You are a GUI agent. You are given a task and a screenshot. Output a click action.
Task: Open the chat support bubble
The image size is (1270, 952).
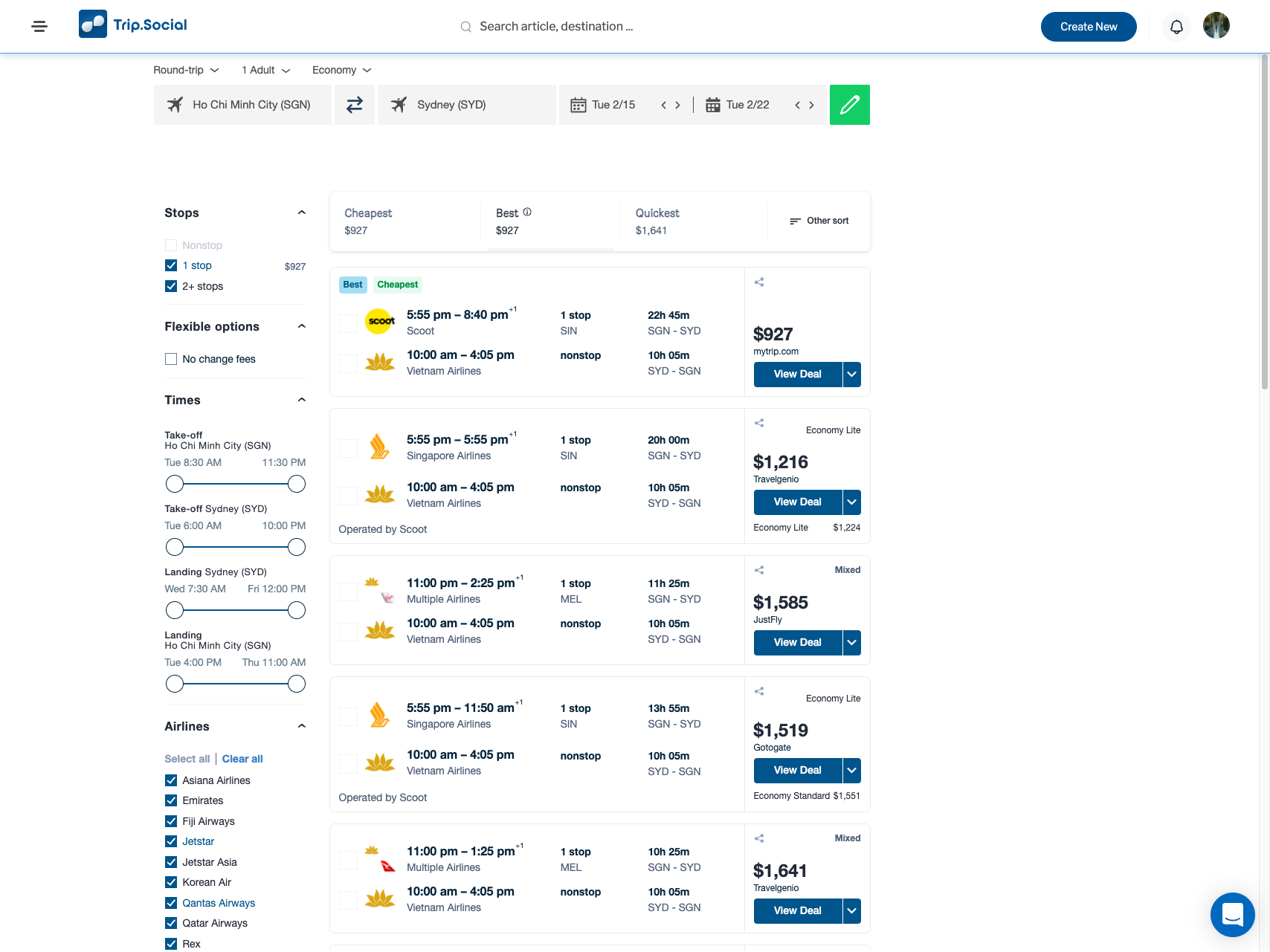click(x=1233, y=915)
